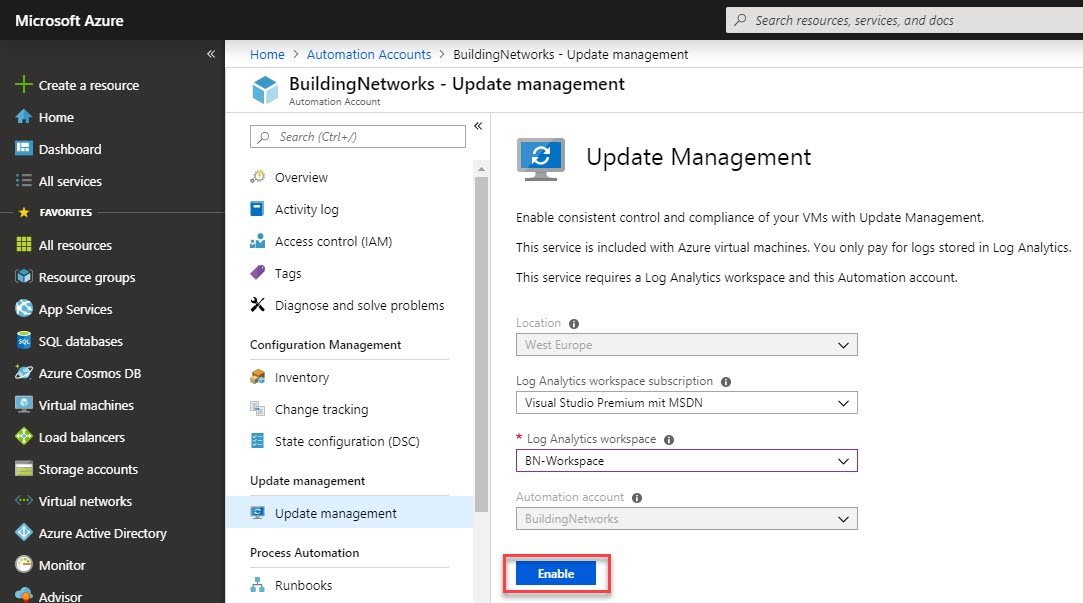Click the blade menu vertical scrollbar
This screenshot has width=1083, height=603.
tap(481, 343)
